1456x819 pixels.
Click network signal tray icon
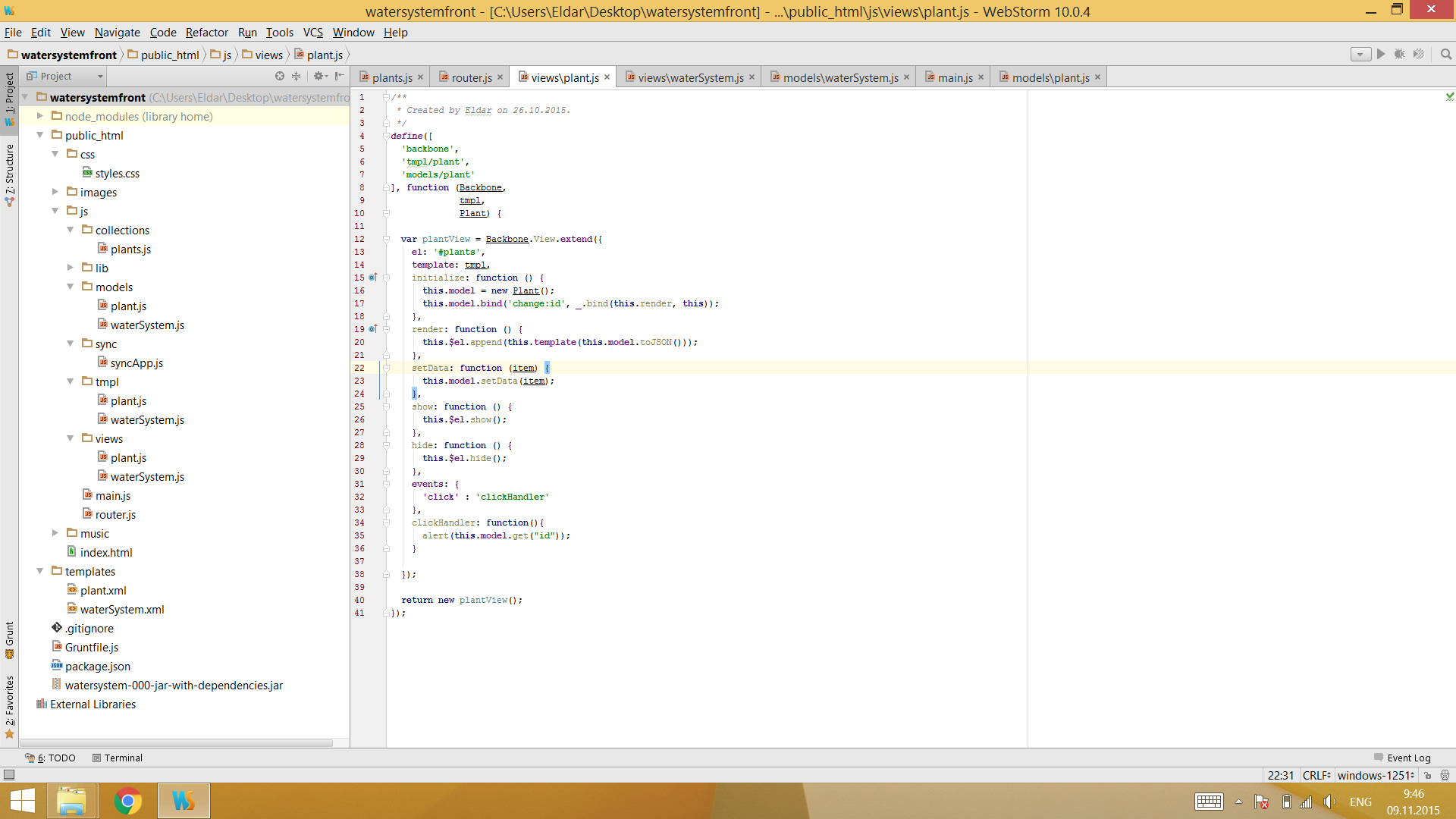(1306, 802)
